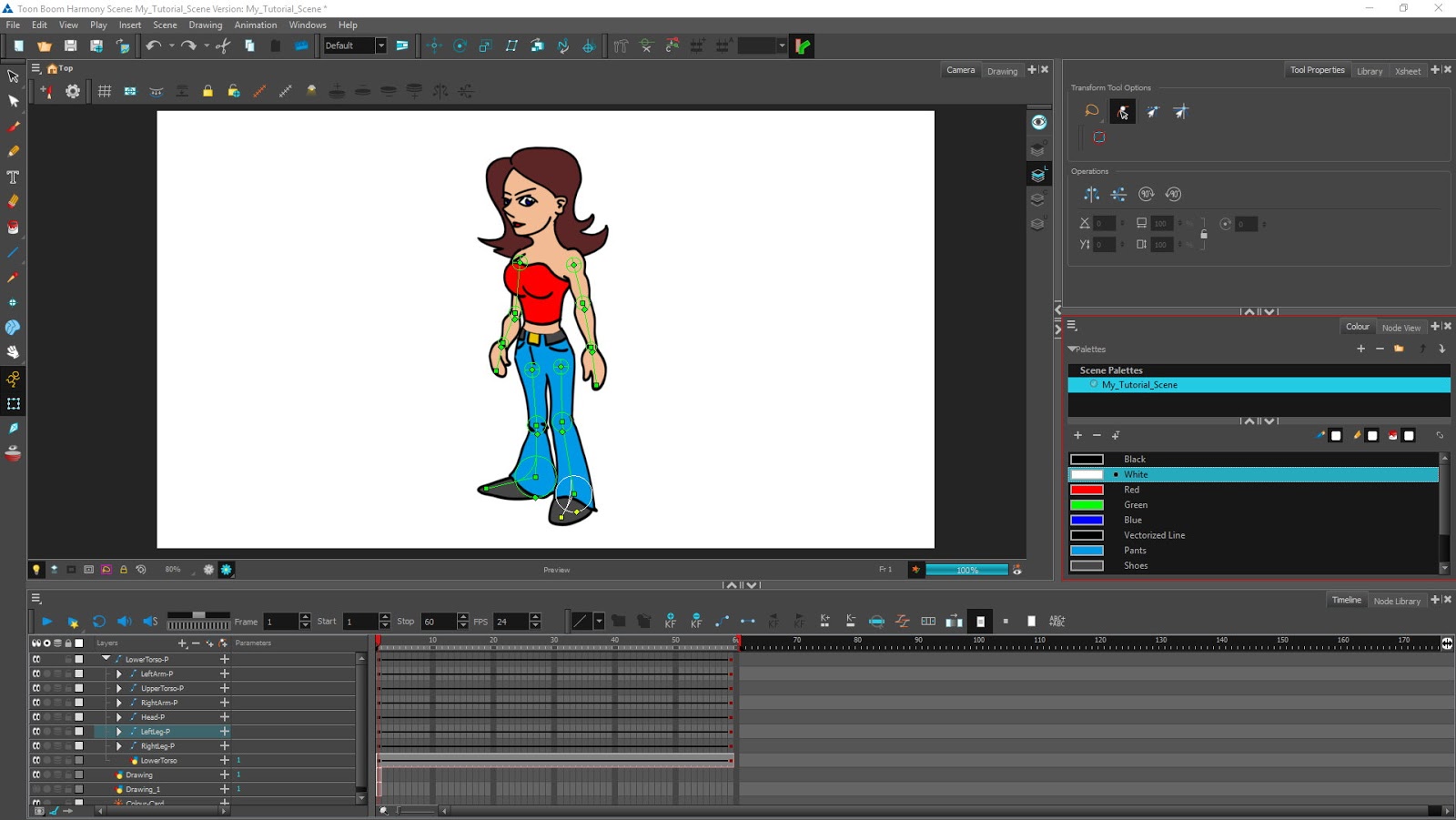Click the add colour plus button
Image resolution: width=1456 pixels, height=820 pixels.
click(x=1077, y=435)
